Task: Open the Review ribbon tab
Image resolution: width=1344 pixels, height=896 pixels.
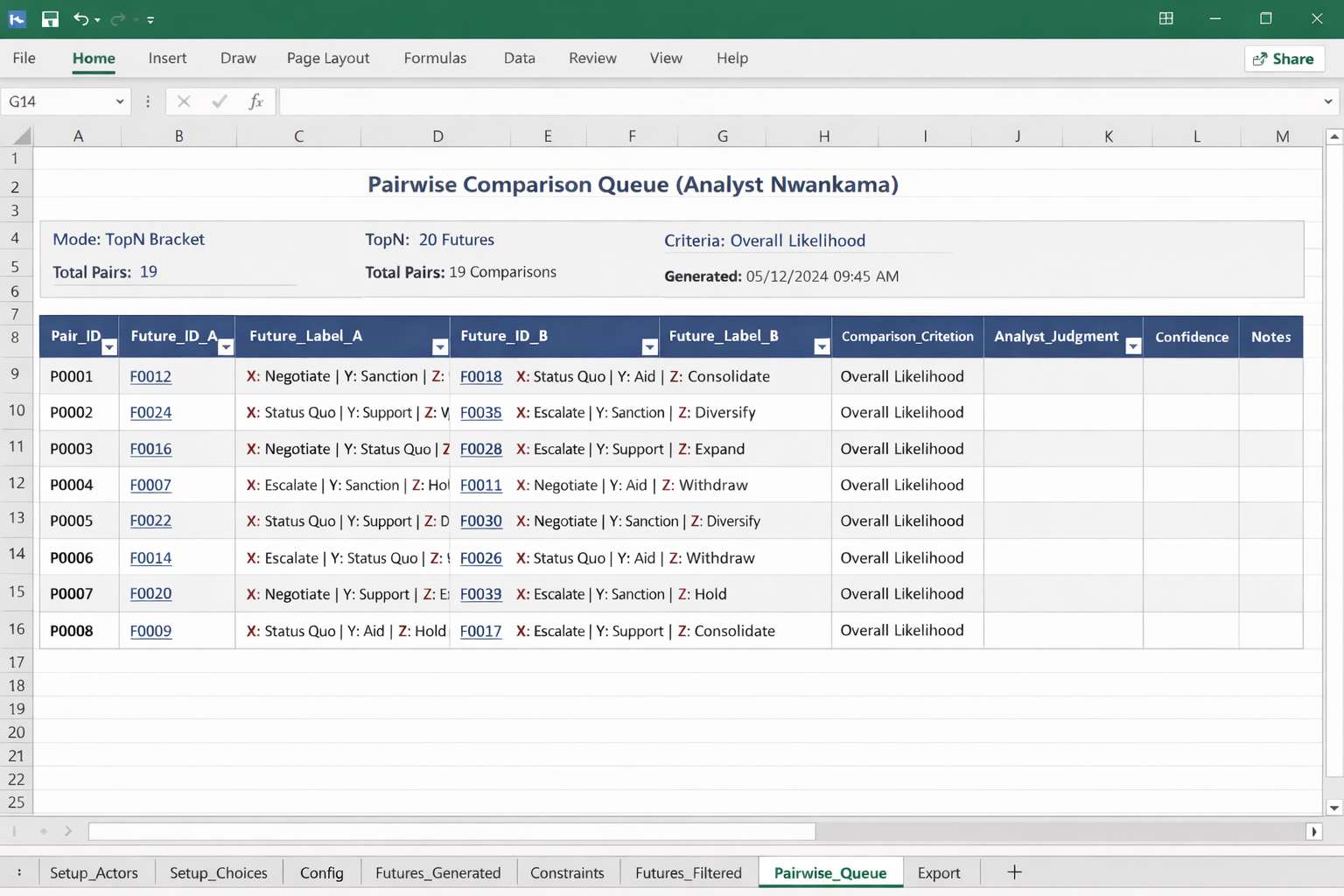Action: [x=592, y=59]
